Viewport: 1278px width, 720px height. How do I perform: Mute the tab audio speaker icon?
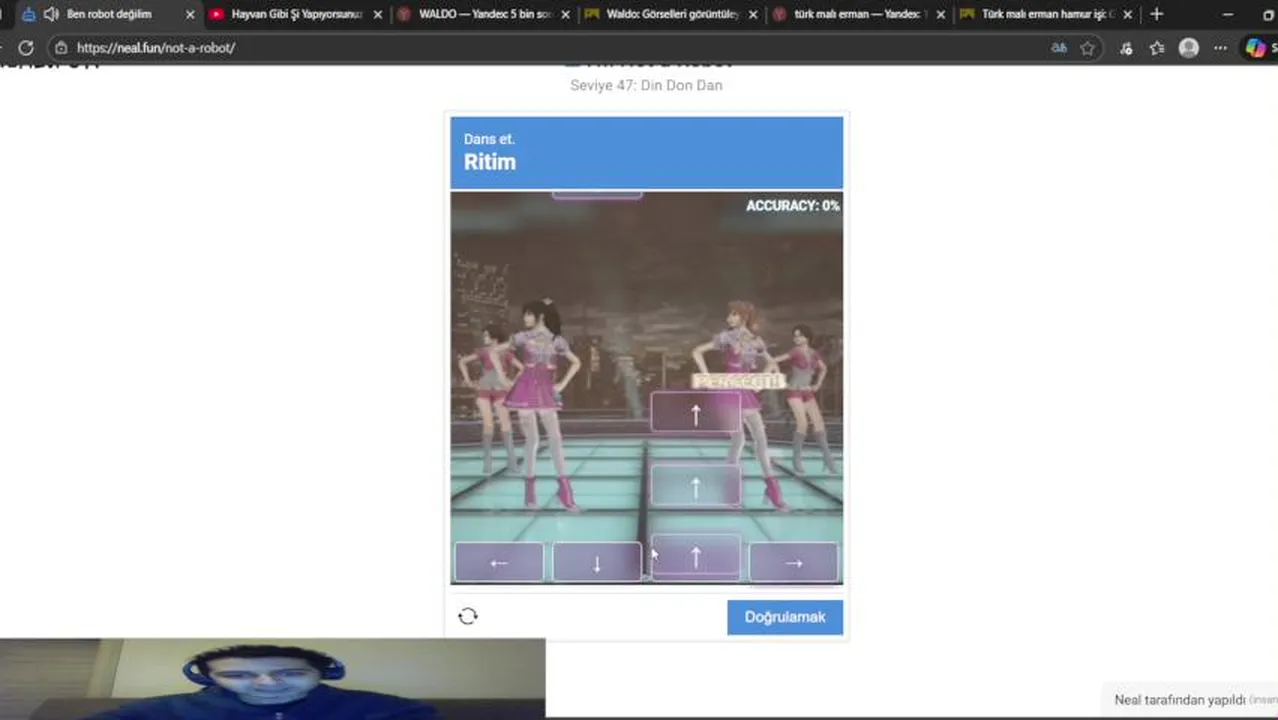point(51,14)
